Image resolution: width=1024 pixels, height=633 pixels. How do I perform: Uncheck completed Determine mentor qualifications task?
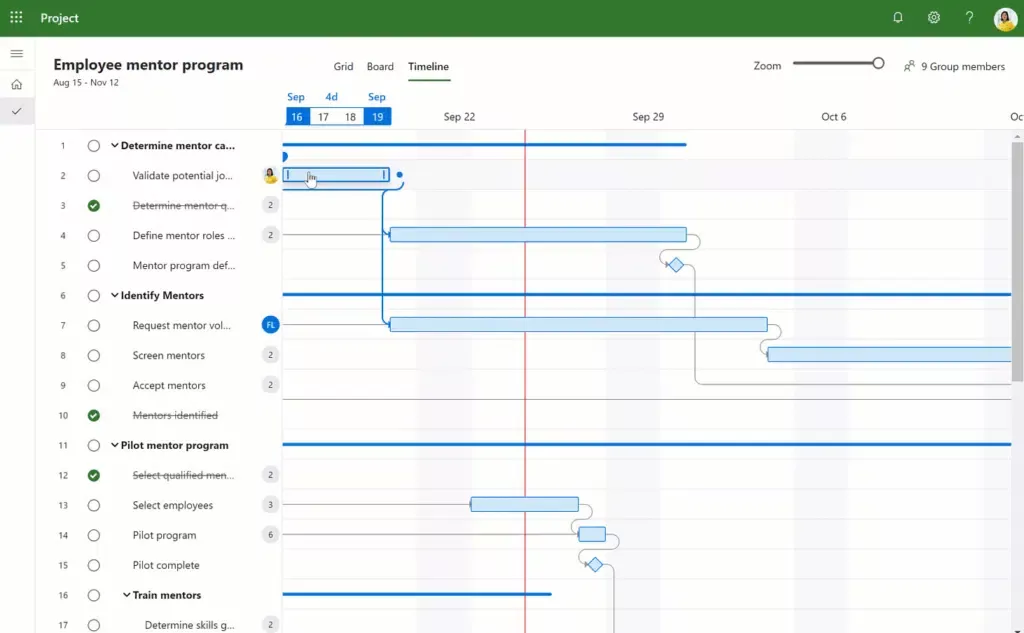[x=93, y=206]
